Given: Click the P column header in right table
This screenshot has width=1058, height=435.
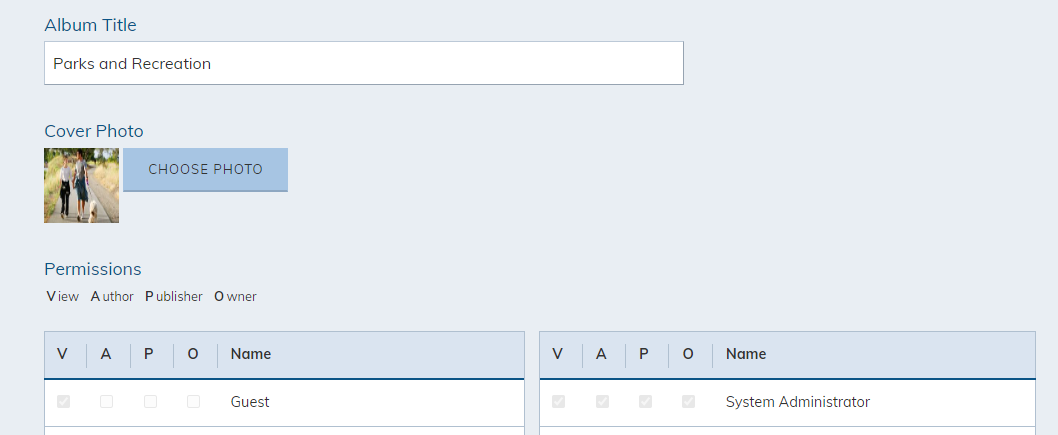Looking at the screenshot, I should pyautogui.click(x=644, y=354).
